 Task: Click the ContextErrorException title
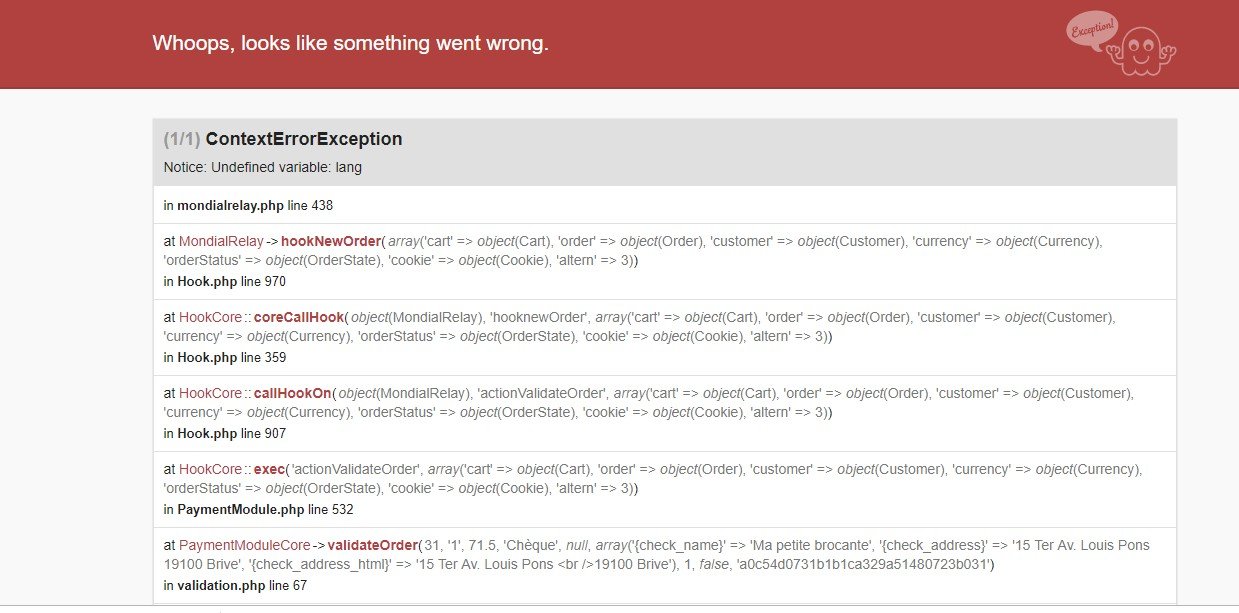(304, 139)
